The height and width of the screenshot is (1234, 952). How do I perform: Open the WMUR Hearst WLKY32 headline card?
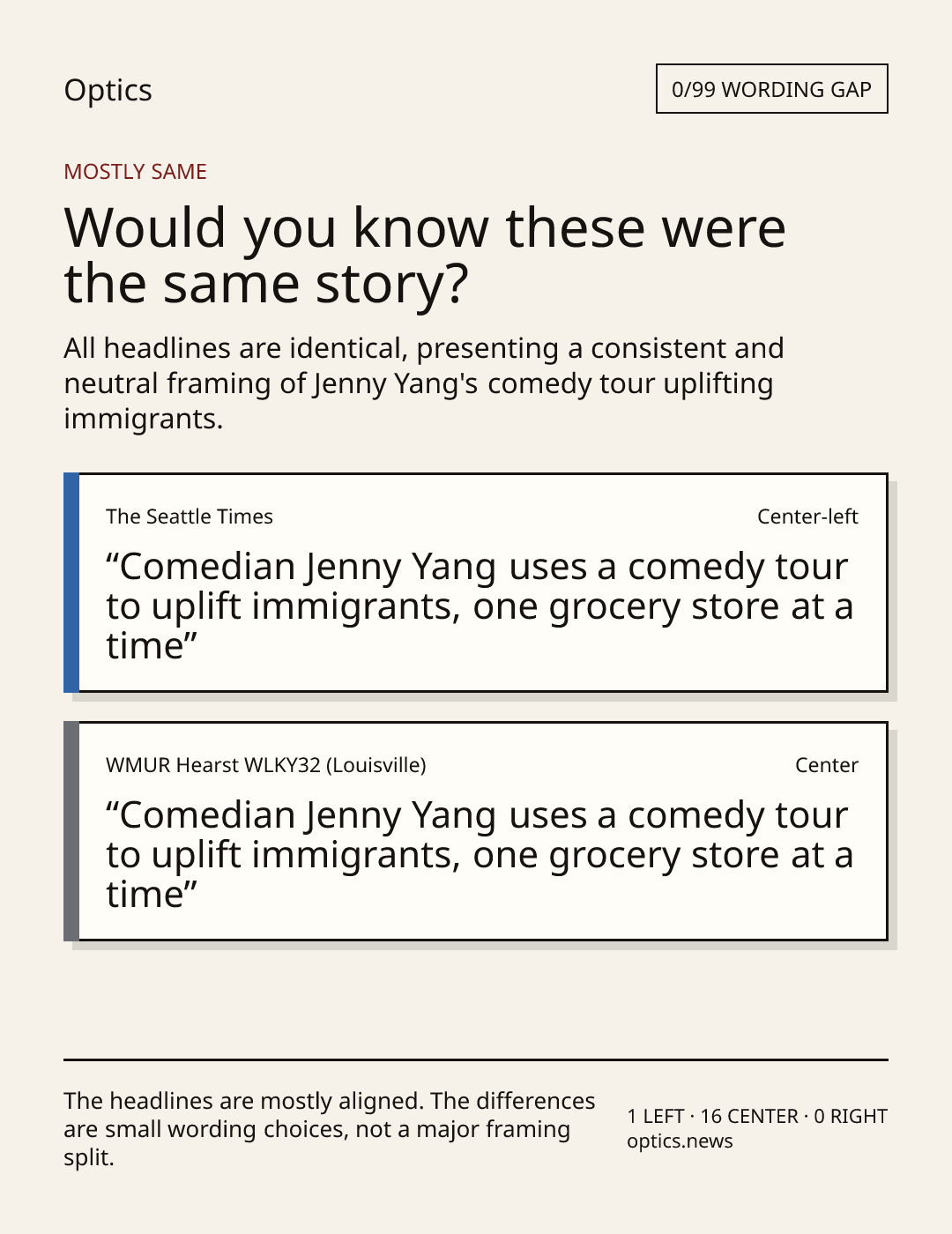pos(475,831)
